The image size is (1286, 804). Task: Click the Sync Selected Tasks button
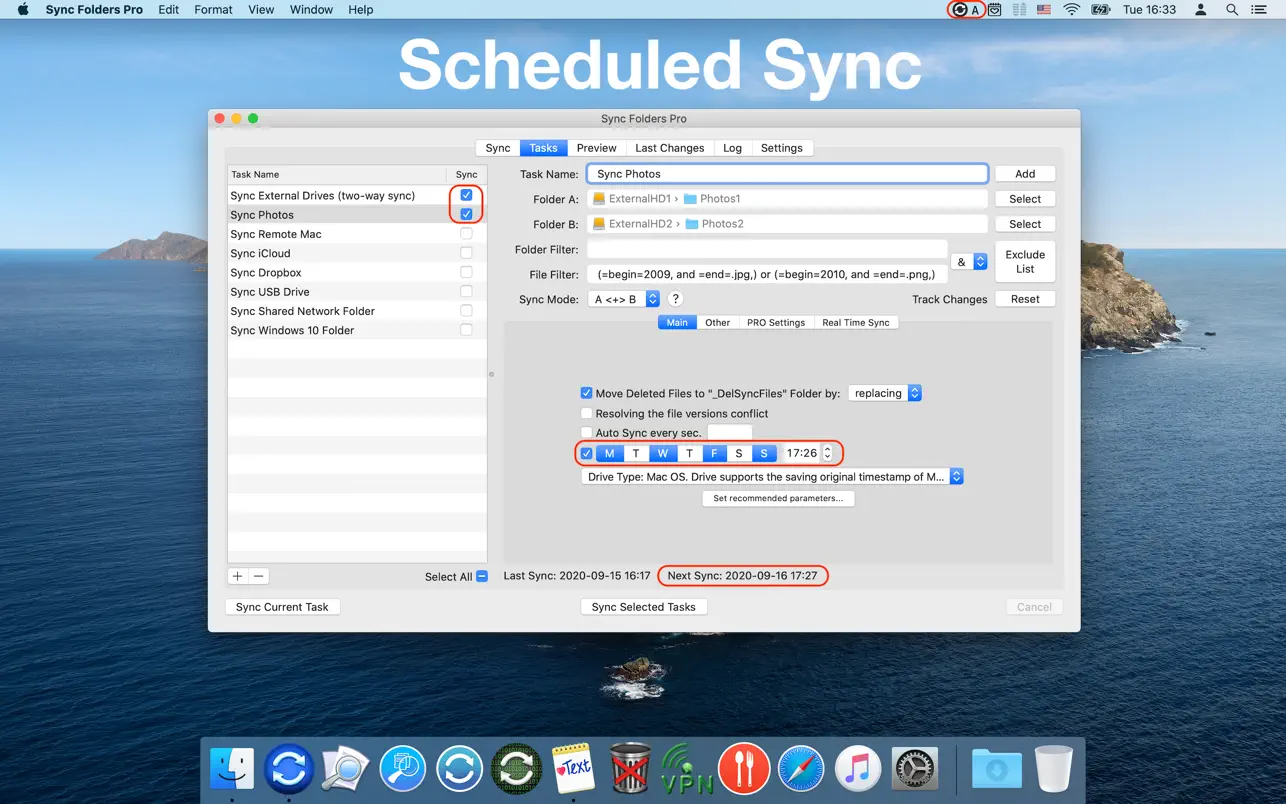click(643, 607)
